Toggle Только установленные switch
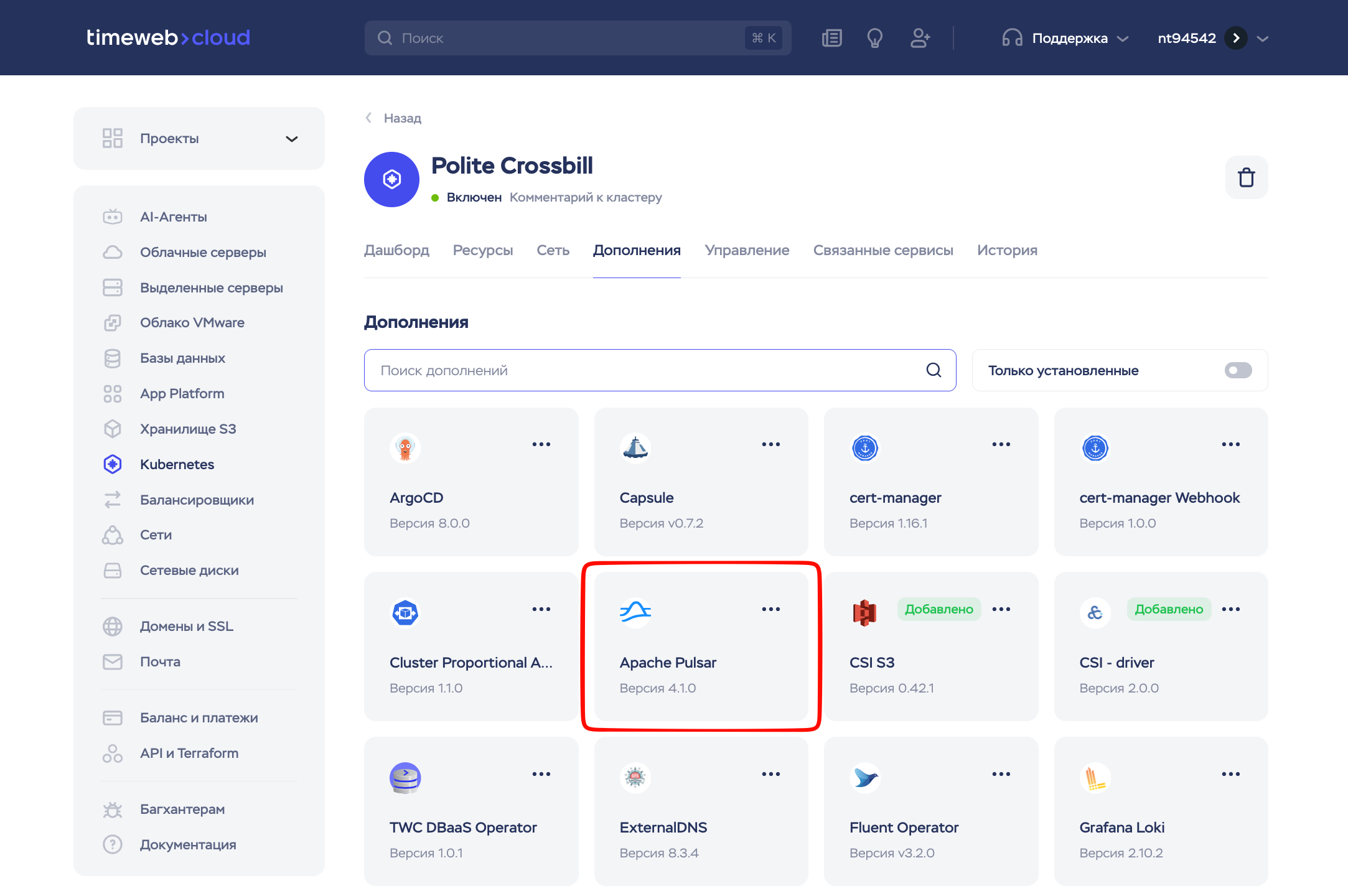Image resolution: width=1348 pixels, height=896 pixels. click(1237, 370)
